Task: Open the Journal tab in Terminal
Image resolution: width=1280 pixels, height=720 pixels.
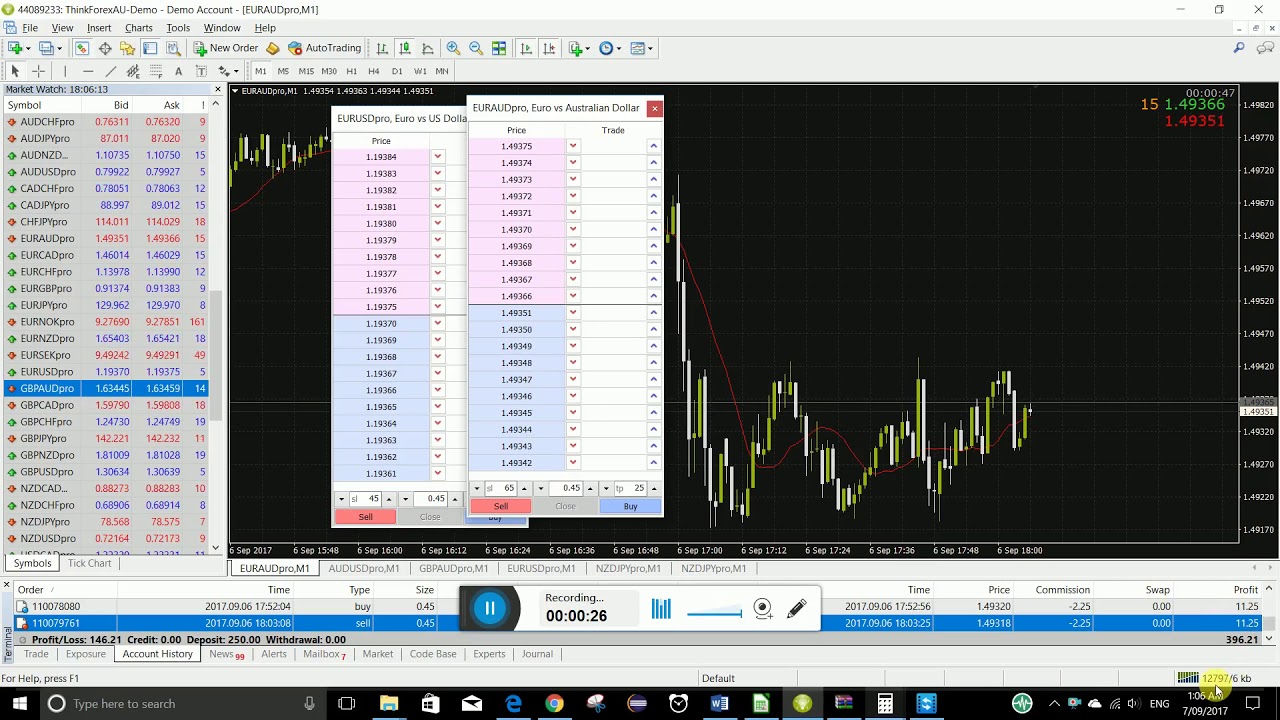Action: click(x=537, y=654)
